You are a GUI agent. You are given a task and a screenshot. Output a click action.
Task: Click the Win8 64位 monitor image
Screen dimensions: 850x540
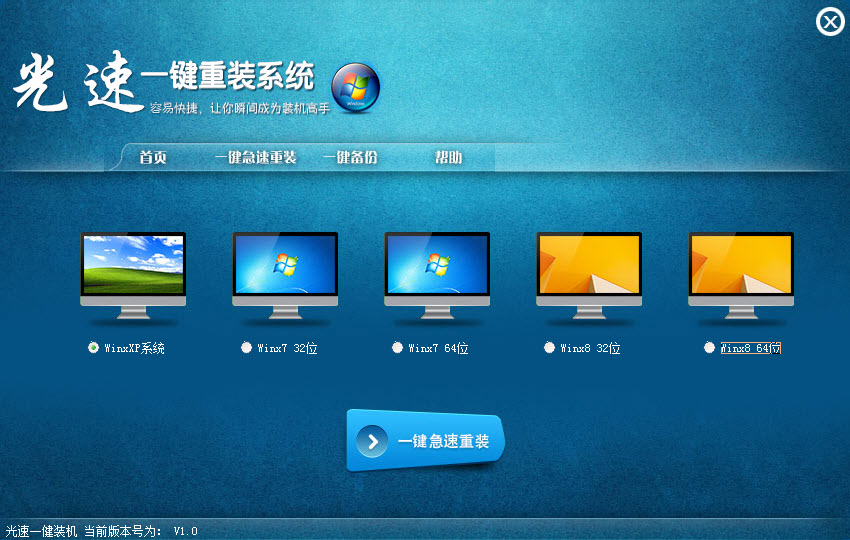pyautogui.click(x=741, y=275)
